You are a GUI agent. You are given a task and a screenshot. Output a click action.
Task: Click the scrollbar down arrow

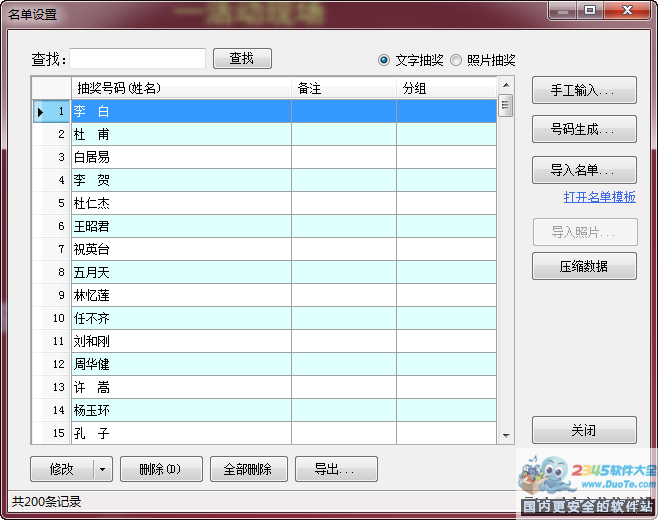pyautogui.click(x=506, y=436)
